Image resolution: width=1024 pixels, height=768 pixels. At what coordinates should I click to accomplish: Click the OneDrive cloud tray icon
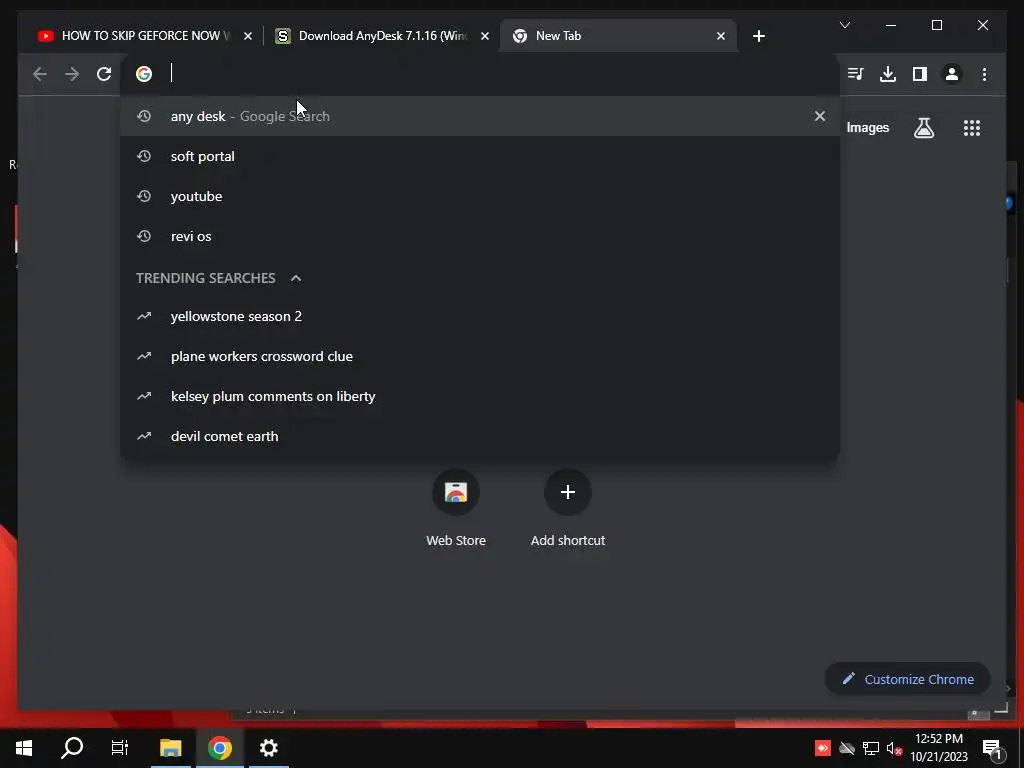pyautogui.click(x=847, y=748)
